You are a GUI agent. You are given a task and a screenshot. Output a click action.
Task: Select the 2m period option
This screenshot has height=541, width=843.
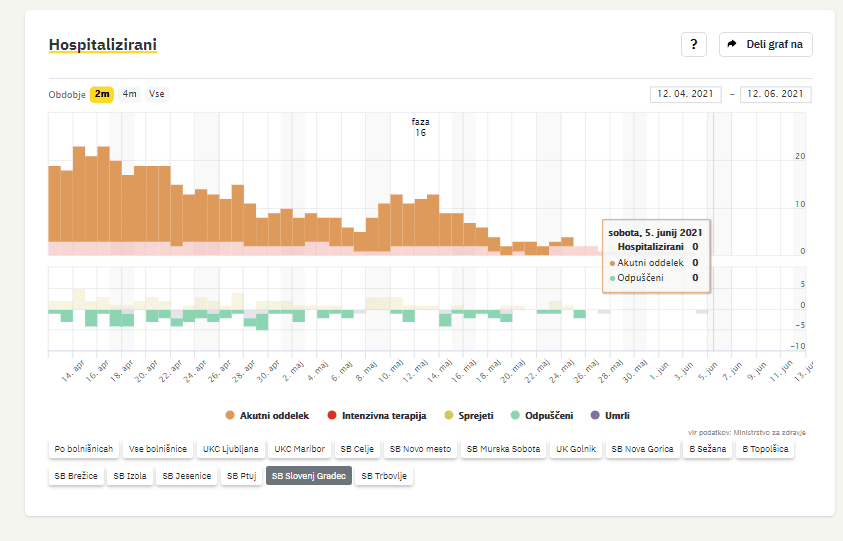tap(102, 94)
